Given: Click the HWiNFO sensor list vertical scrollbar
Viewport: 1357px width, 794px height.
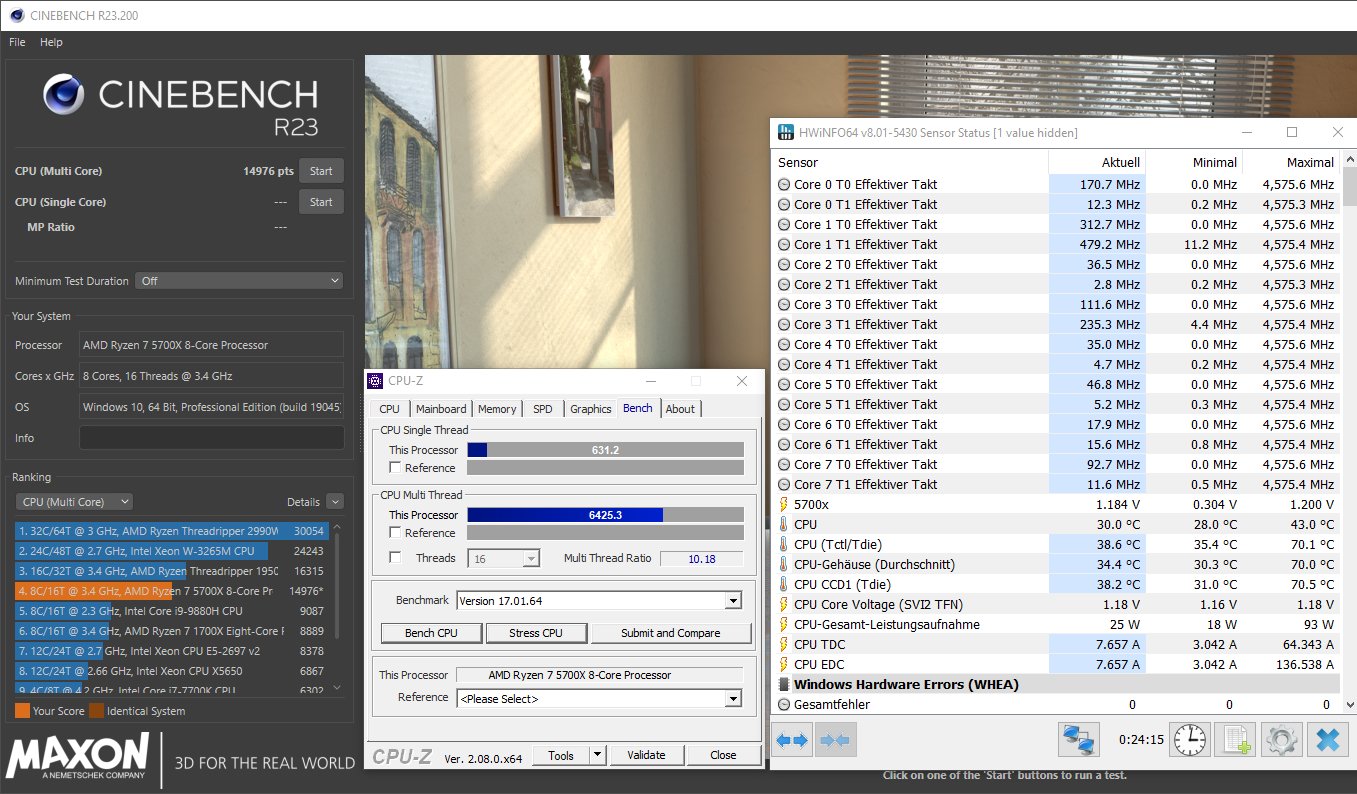Looking at the screenshot, I should (1349, 432).
